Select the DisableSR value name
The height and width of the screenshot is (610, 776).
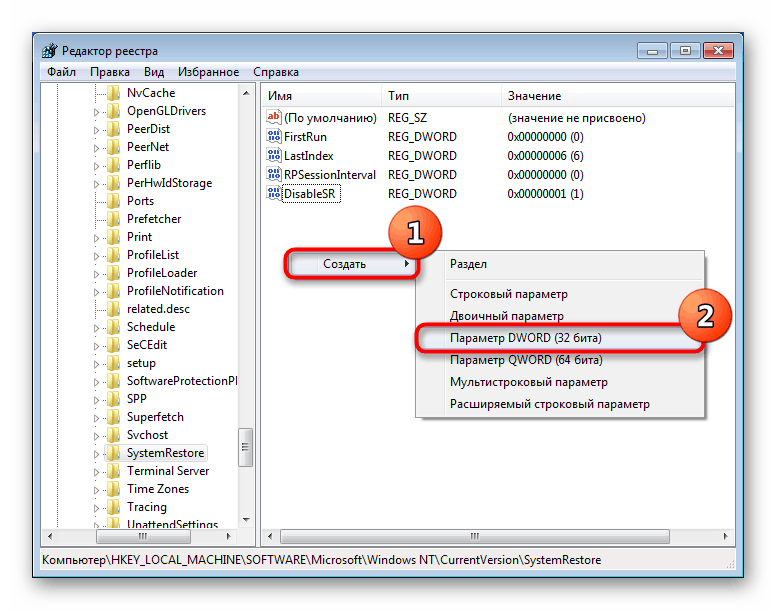click(x=309, y=193)
